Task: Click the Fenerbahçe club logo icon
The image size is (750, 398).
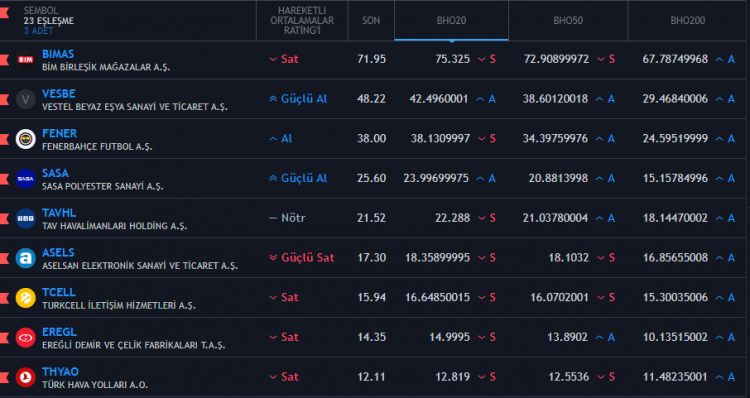Action: pyautogui.click(x=25, y=139)
